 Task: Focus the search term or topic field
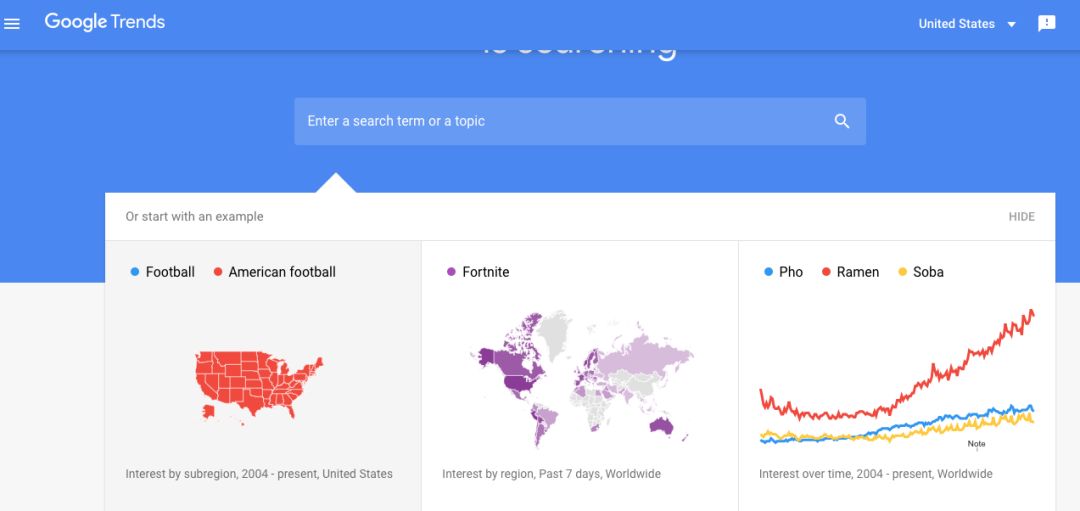(x=560, y=121)
